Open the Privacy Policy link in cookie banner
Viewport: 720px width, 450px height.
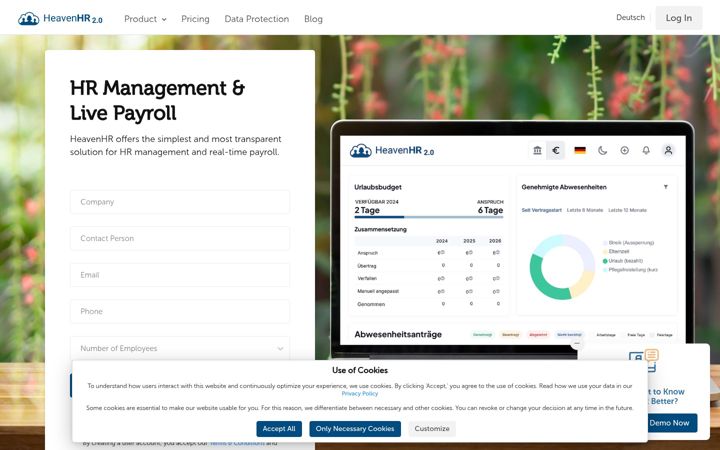(360, 394)
